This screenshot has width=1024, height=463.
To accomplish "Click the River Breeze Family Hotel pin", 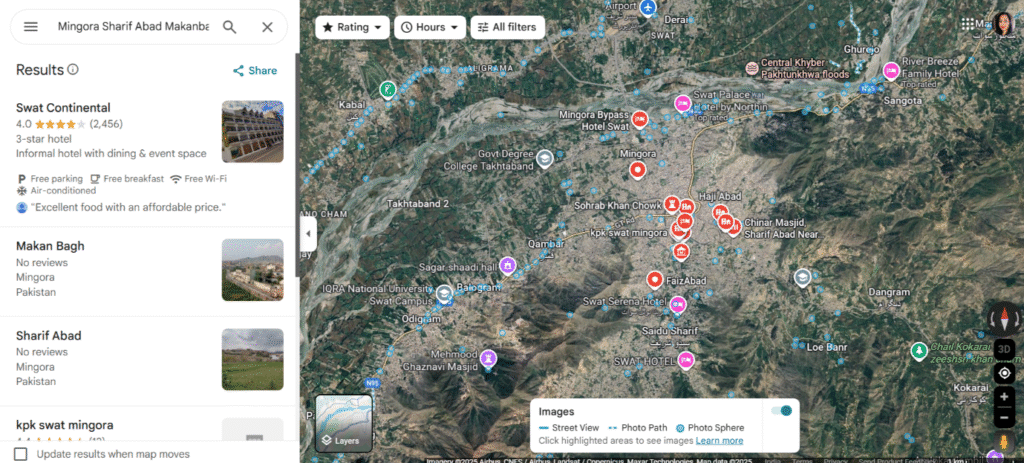I will (891, 71).
